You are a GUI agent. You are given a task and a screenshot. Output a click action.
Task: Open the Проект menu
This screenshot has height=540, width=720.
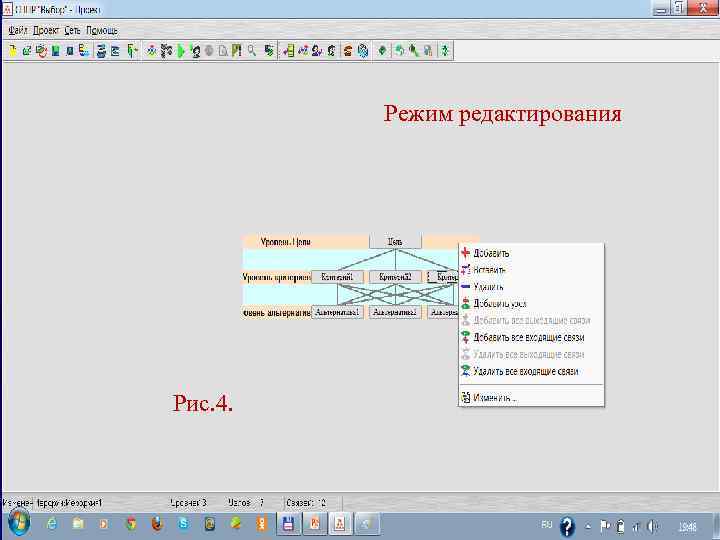[x=45, y=30]
